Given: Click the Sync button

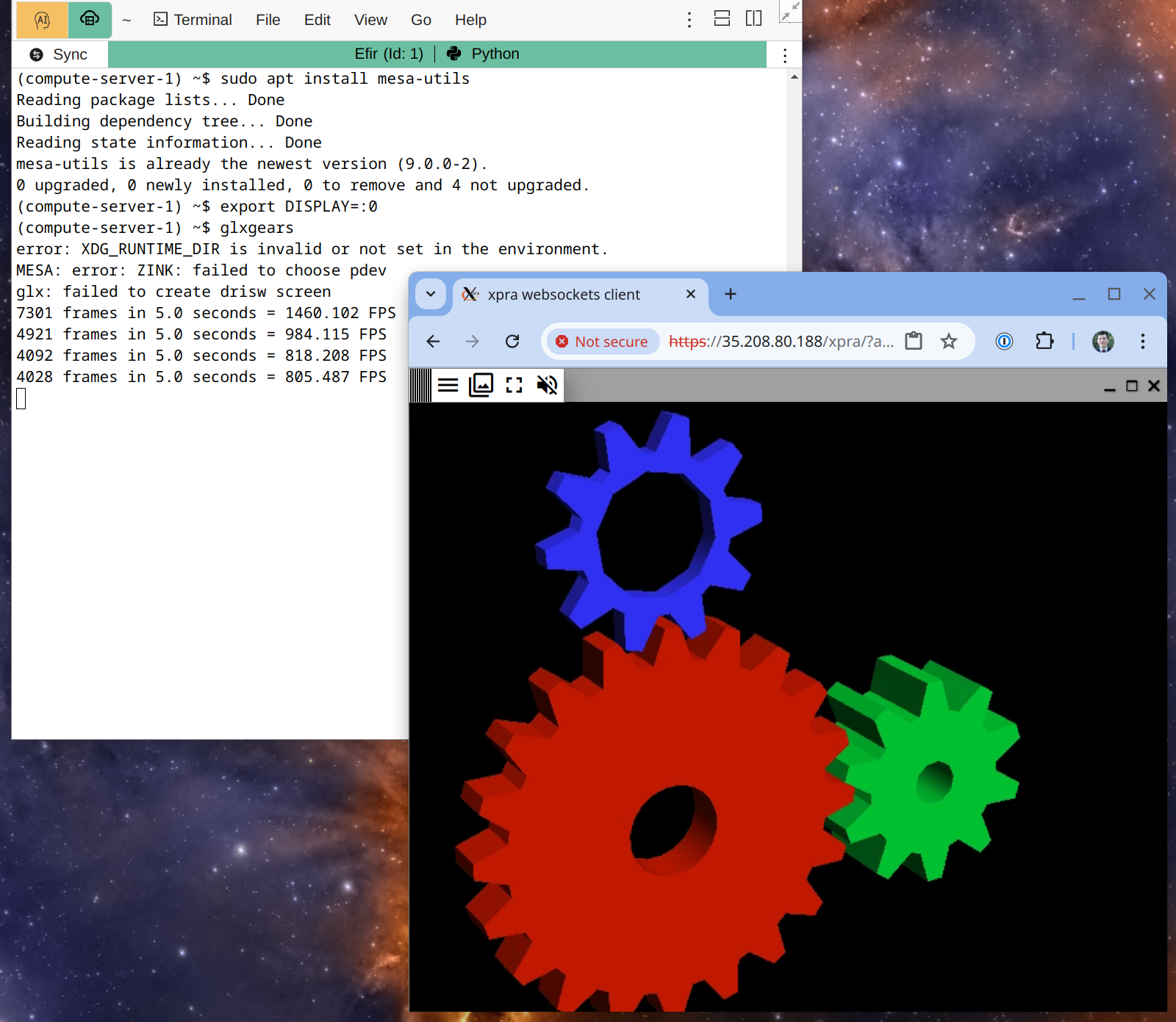Looking at the screenshot, I should point(60,54).
